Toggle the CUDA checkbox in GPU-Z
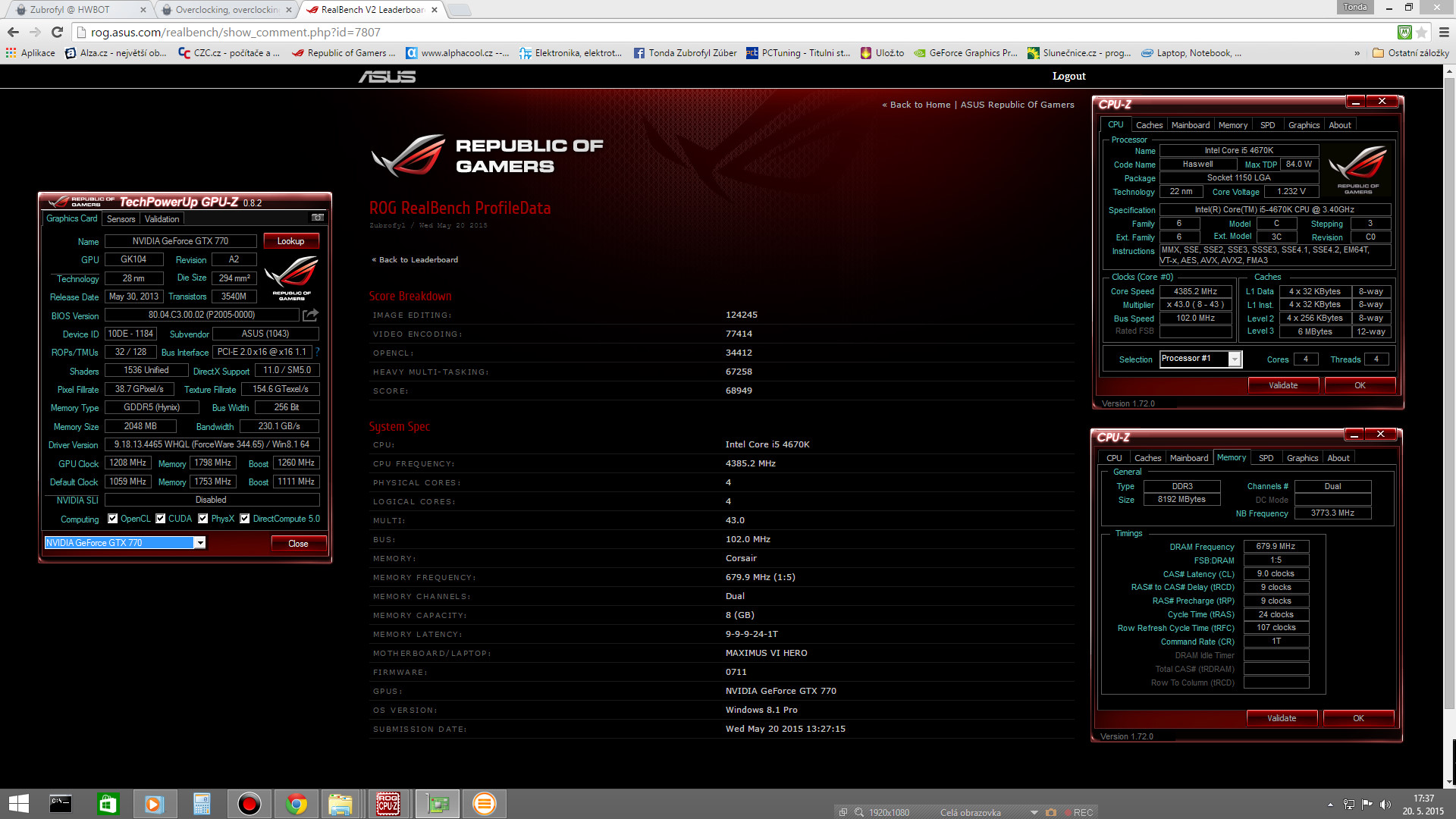The width and height of the screenshot is (1456, 819). coord(161,519)
